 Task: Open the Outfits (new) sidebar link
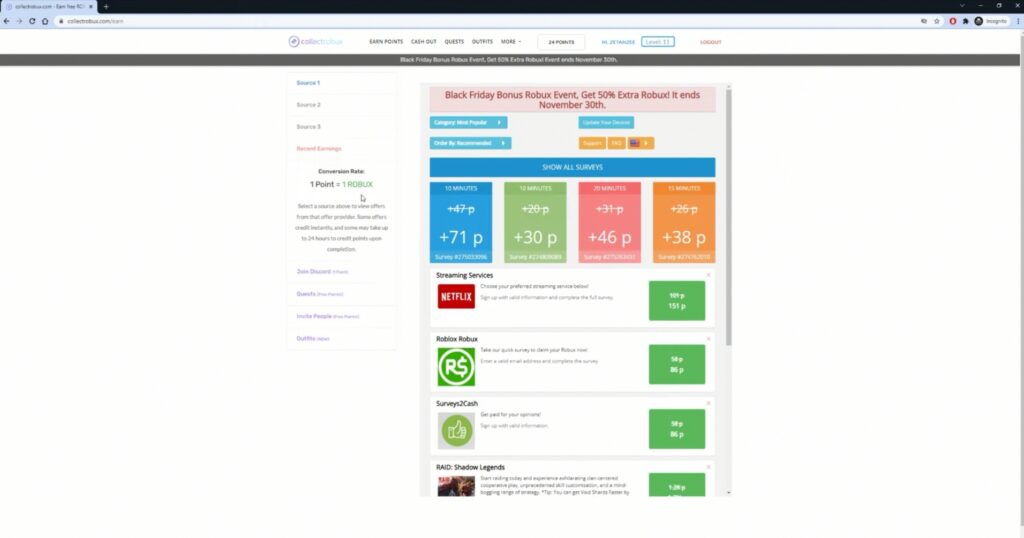point(313,338)
